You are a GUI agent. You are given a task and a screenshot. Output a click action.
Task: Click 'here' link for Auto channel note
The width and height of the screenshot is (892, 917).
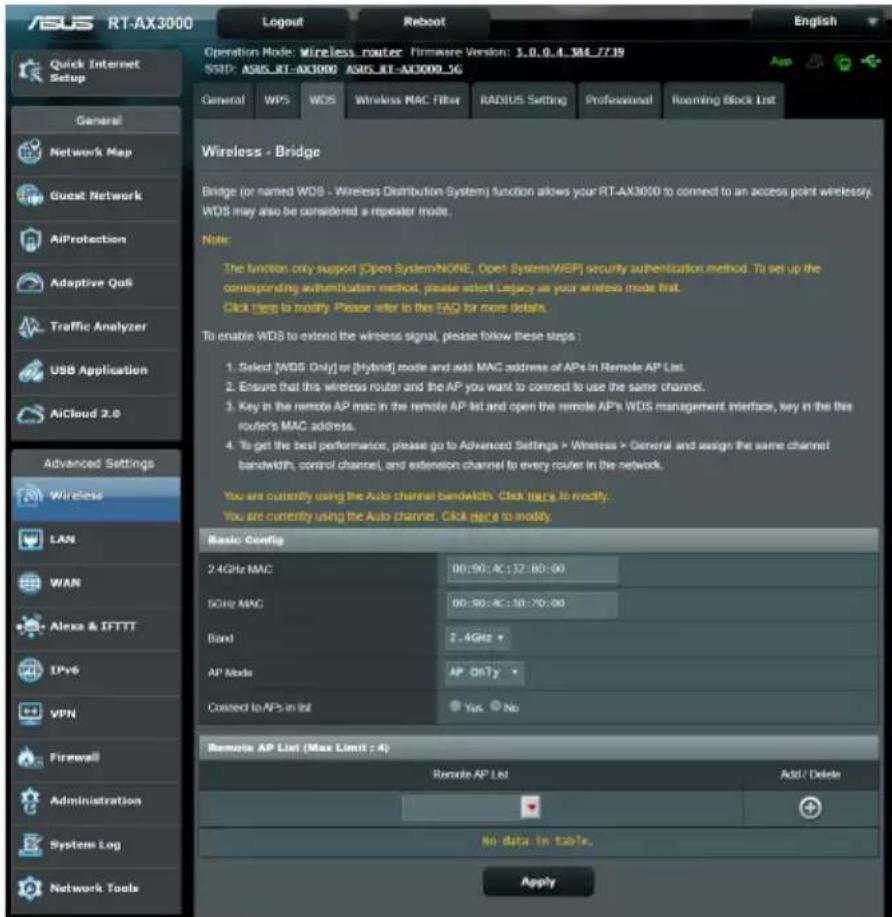[x=484, y=516]
